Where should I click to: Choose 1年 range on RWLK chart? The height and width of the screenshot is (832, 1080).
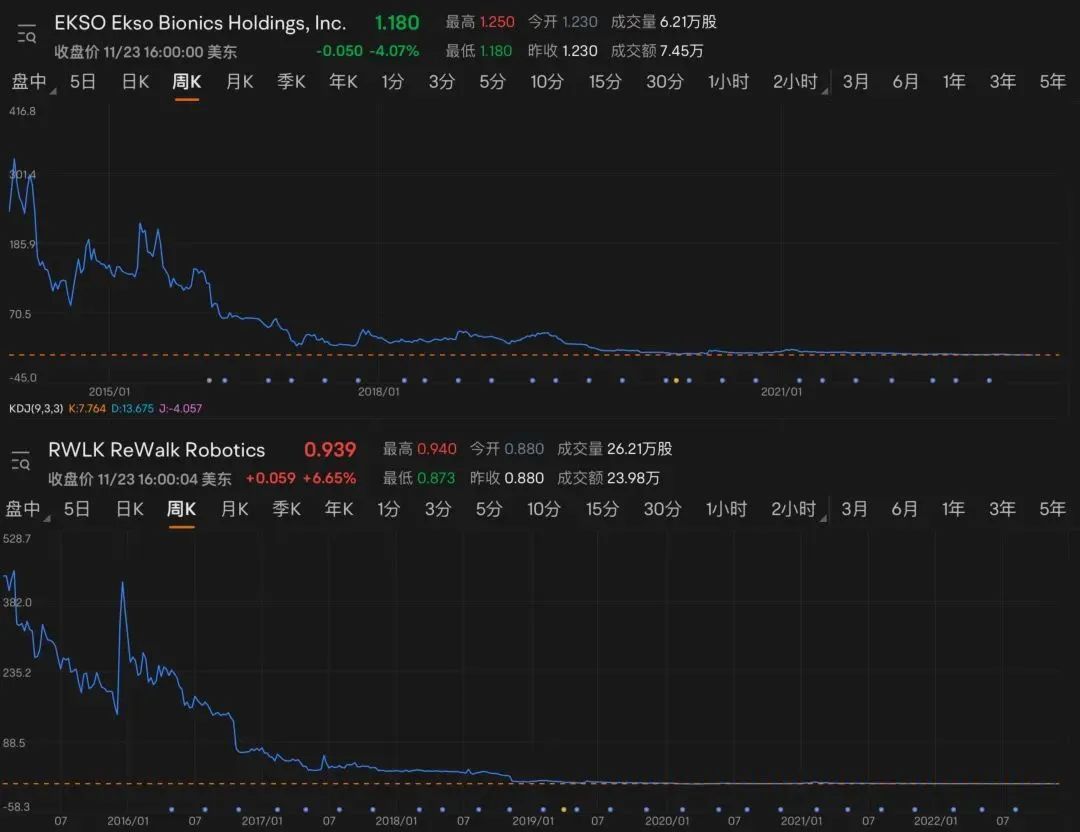(953, 509)
